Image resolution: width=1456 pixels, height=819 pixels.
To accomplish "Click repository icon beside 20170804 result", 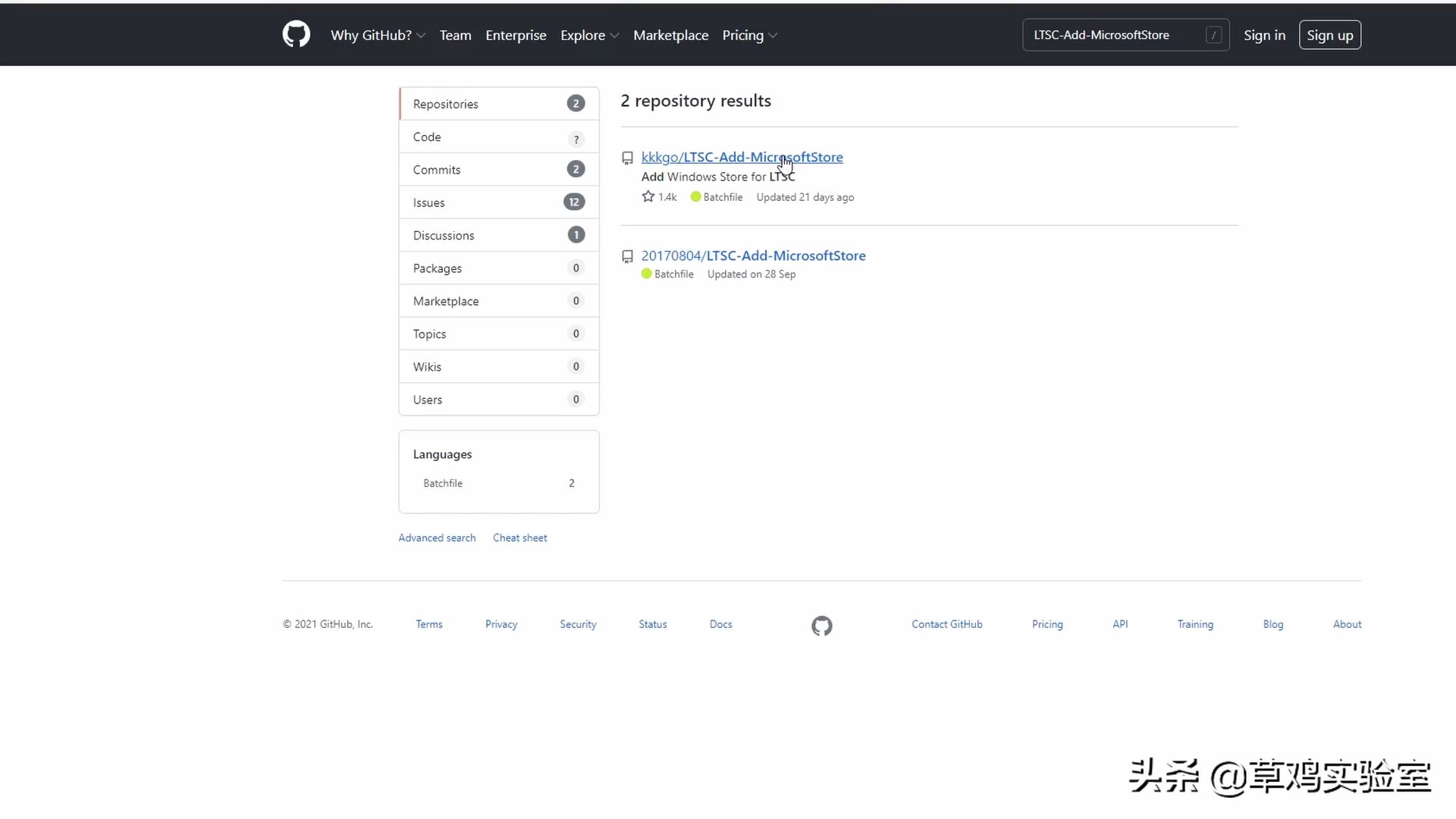I will 627,256.
